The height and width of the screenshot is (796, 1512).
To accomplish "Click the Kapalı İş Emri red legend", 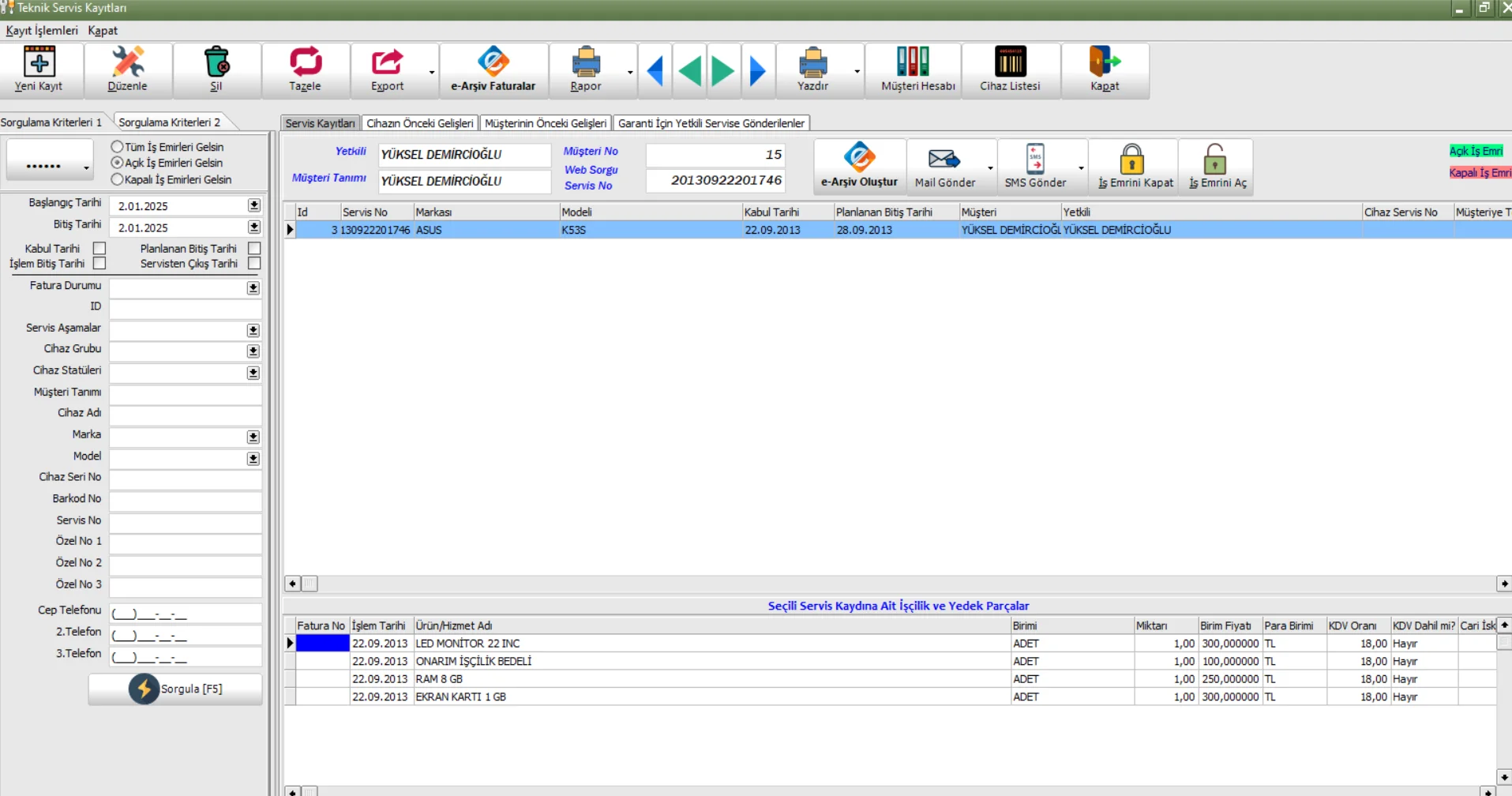I will click(x=1480, y=172).
